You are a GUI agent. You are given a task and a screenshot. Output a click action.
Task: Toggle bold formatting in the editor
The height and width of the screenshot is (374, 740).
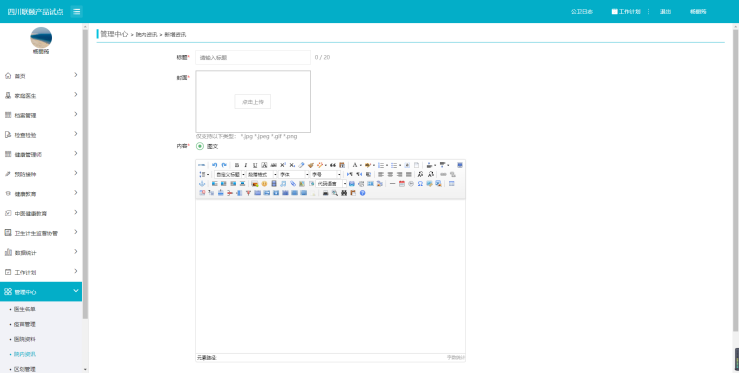tap(237, 165)
